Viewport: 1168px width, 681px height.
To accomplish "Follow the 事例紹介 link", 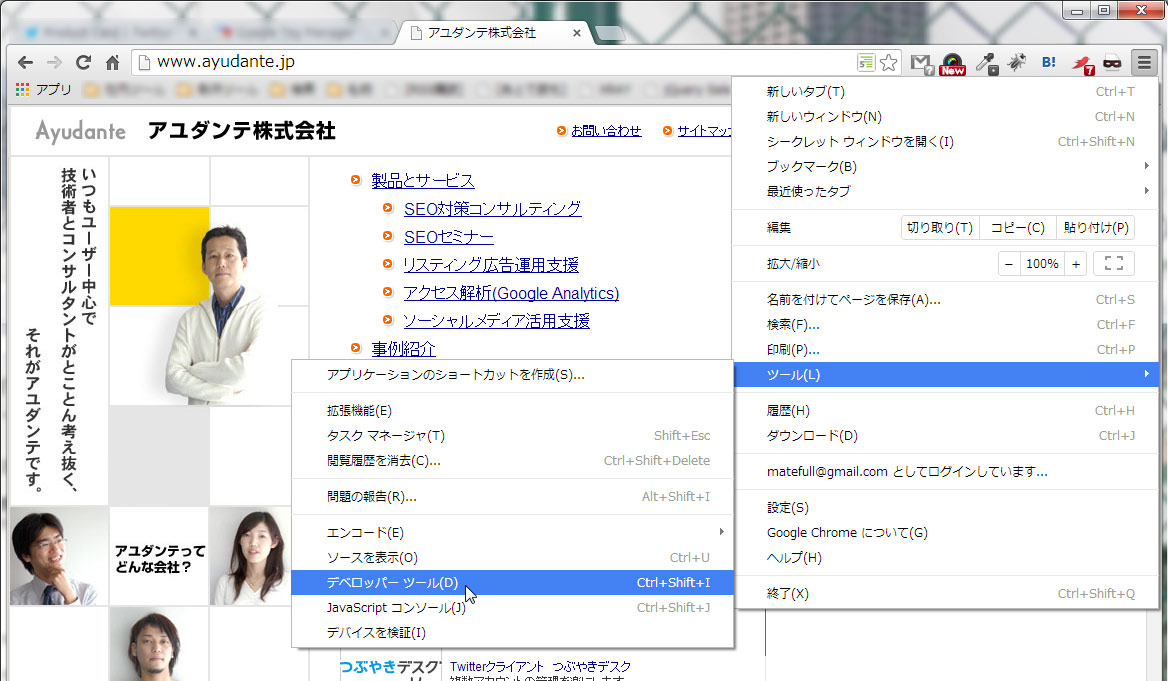I will tap(403, 349).
